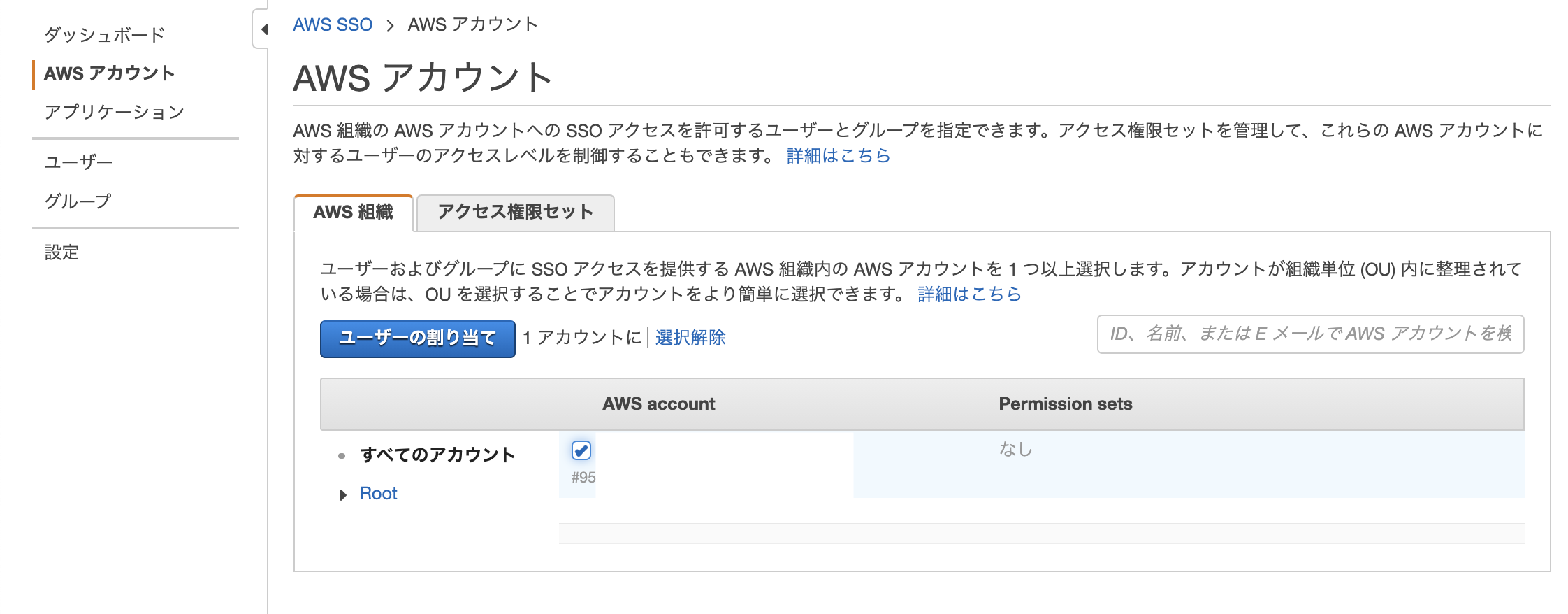Click なし permission sets cell

(1016, 449)
